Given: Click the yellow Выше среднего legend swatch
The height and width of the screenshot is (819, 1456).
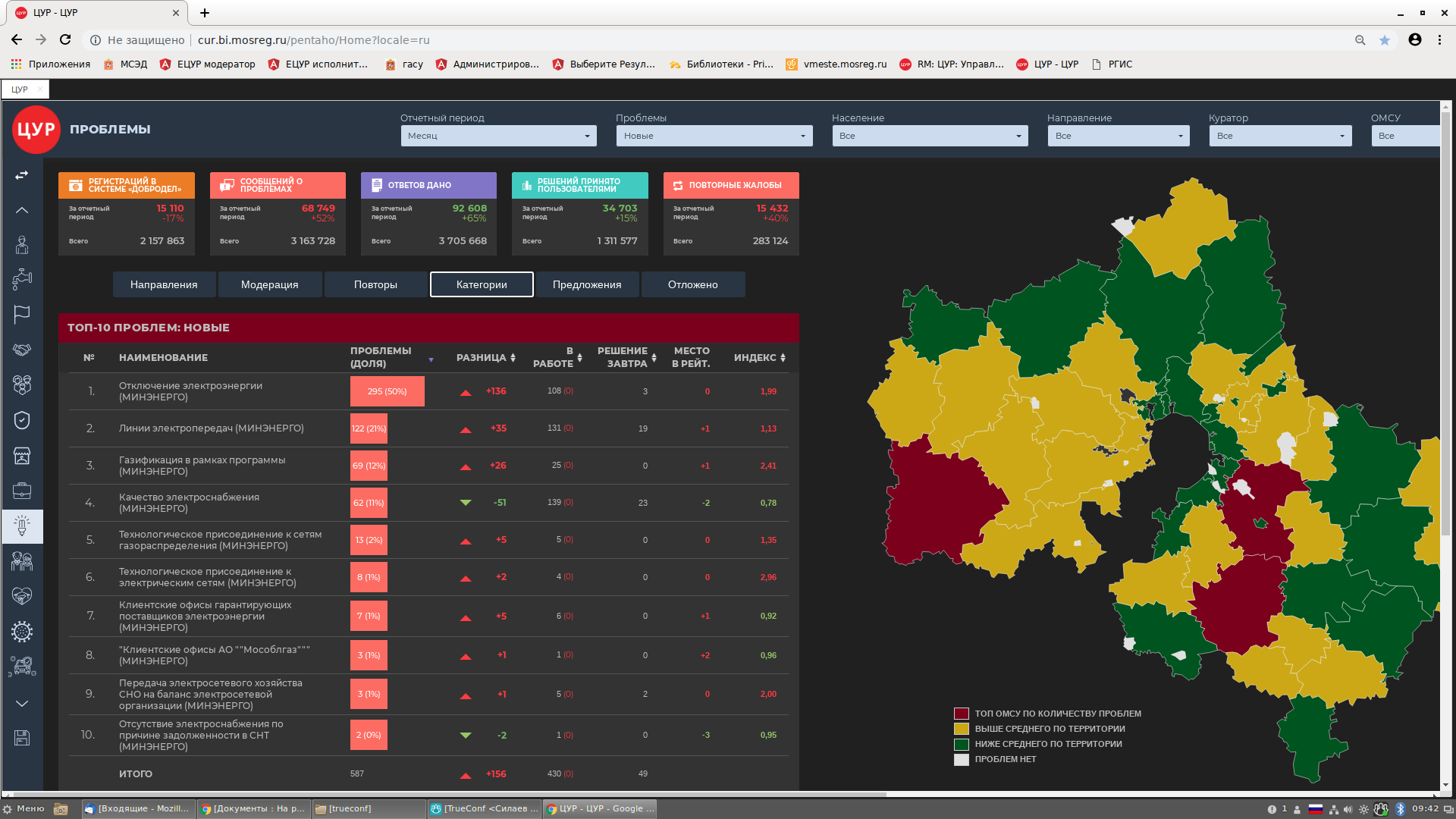Looking at the screenshot, I should (962, 729).
